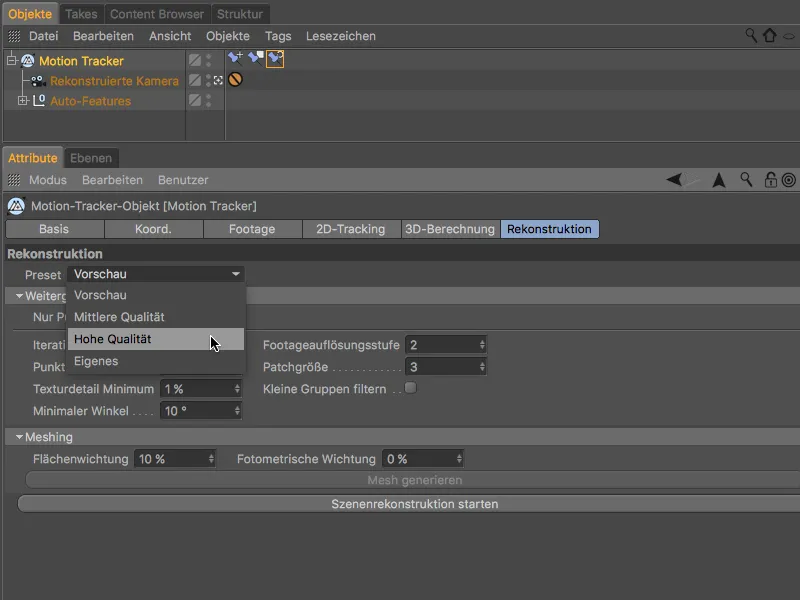This screenshot has height=600, width=800.
Task: Toggle visibility dots of Rekonstruierte Kamera
Action: pyautogui.click(x=208, y=80)
